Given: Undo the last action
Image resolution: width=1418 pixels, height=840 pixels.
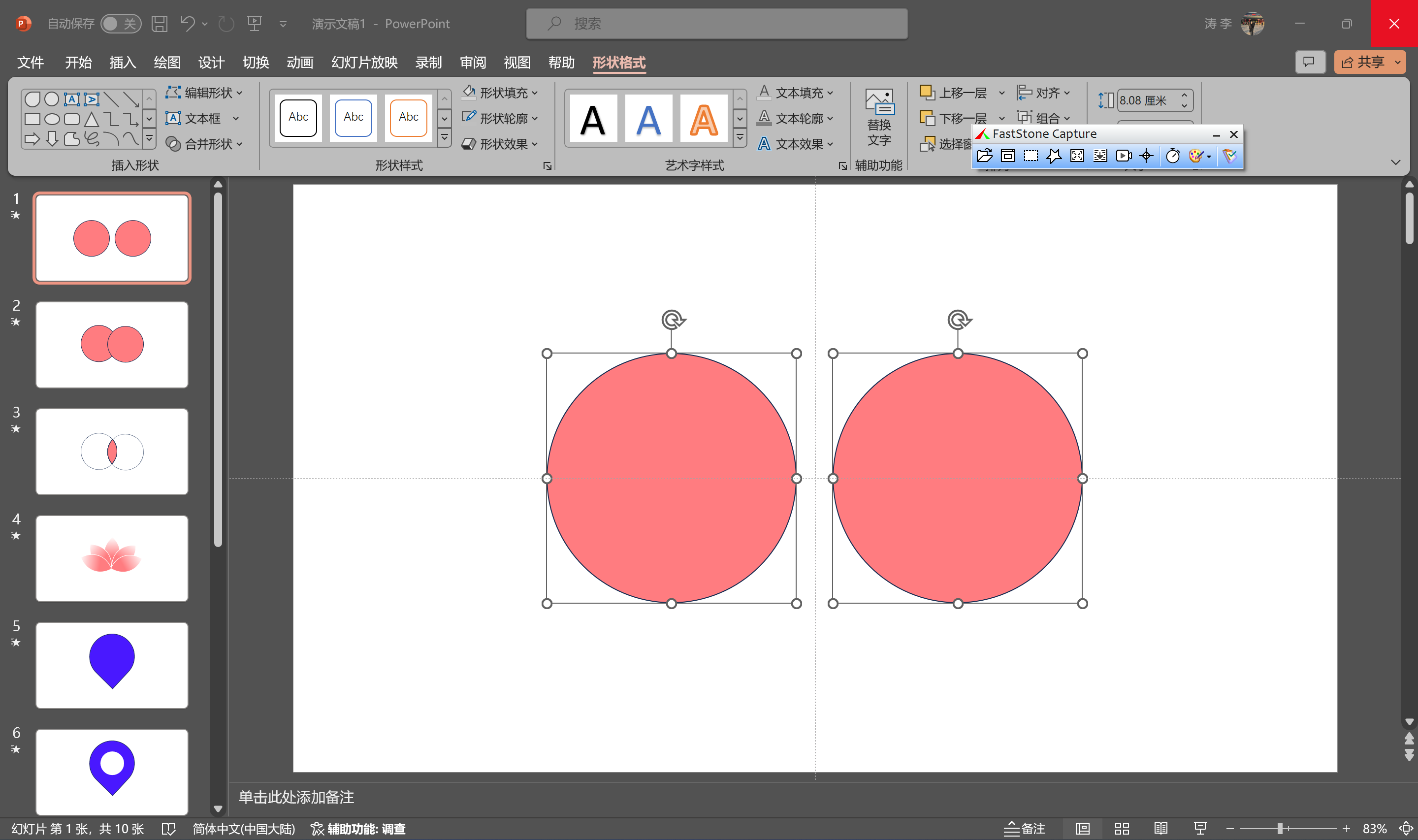Looking at the screenshot, I should coord(187,23).
